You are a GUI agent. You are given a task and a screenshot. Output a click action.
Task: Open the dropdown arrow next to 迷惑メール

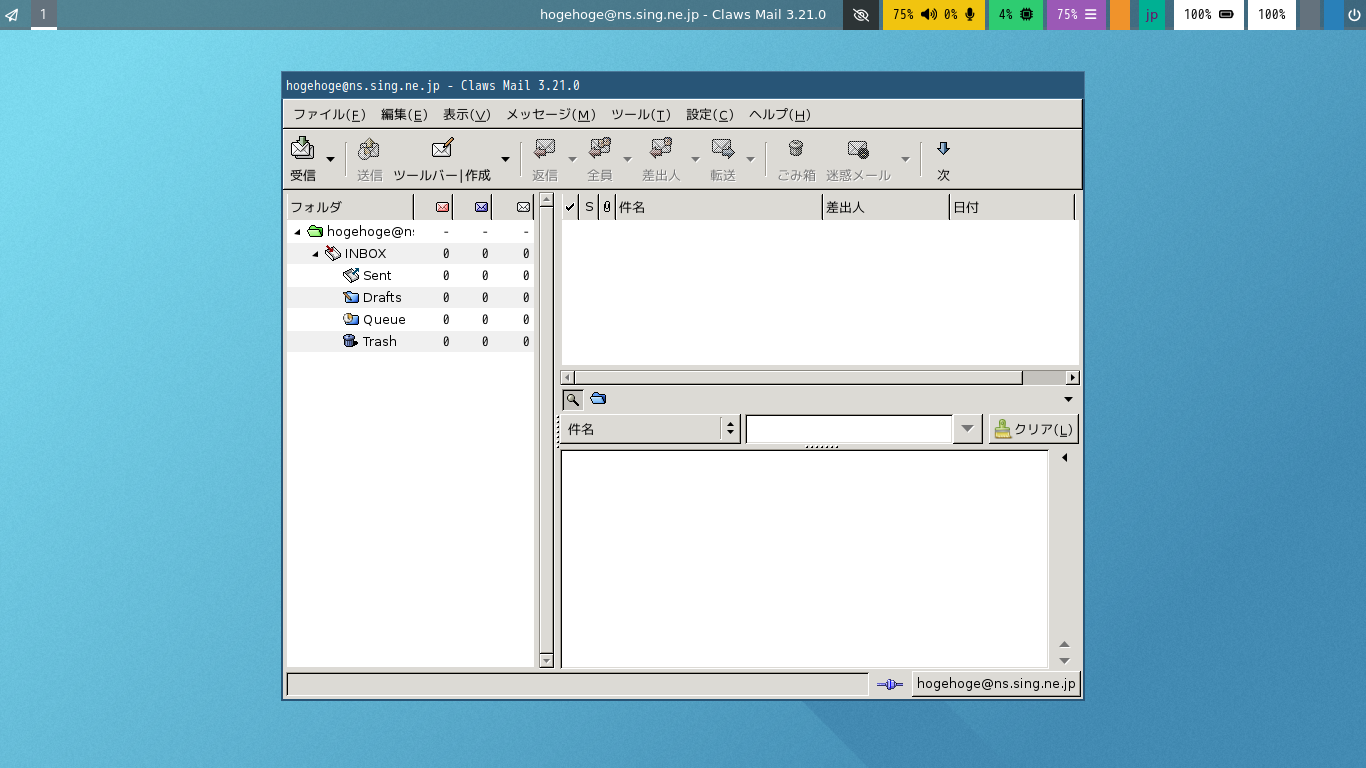[905, 159]
